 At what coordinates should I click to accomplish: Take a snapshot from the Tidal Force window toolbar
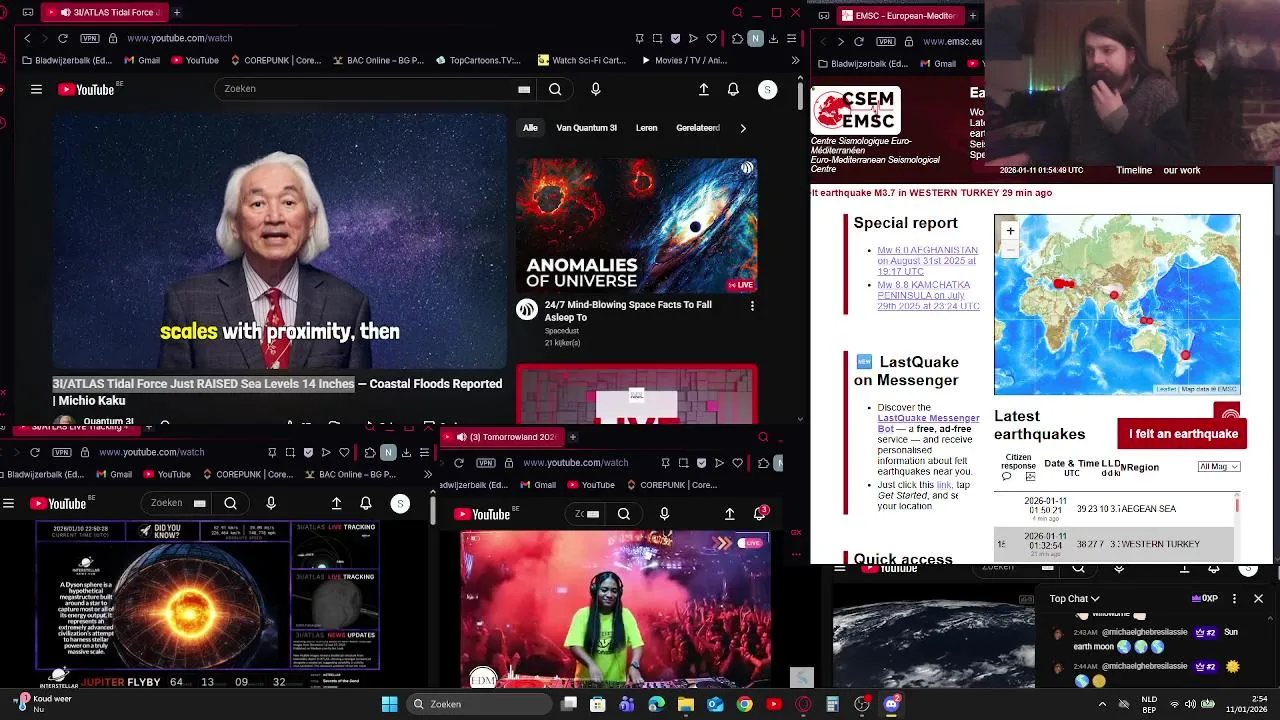(x=657, y=38)
